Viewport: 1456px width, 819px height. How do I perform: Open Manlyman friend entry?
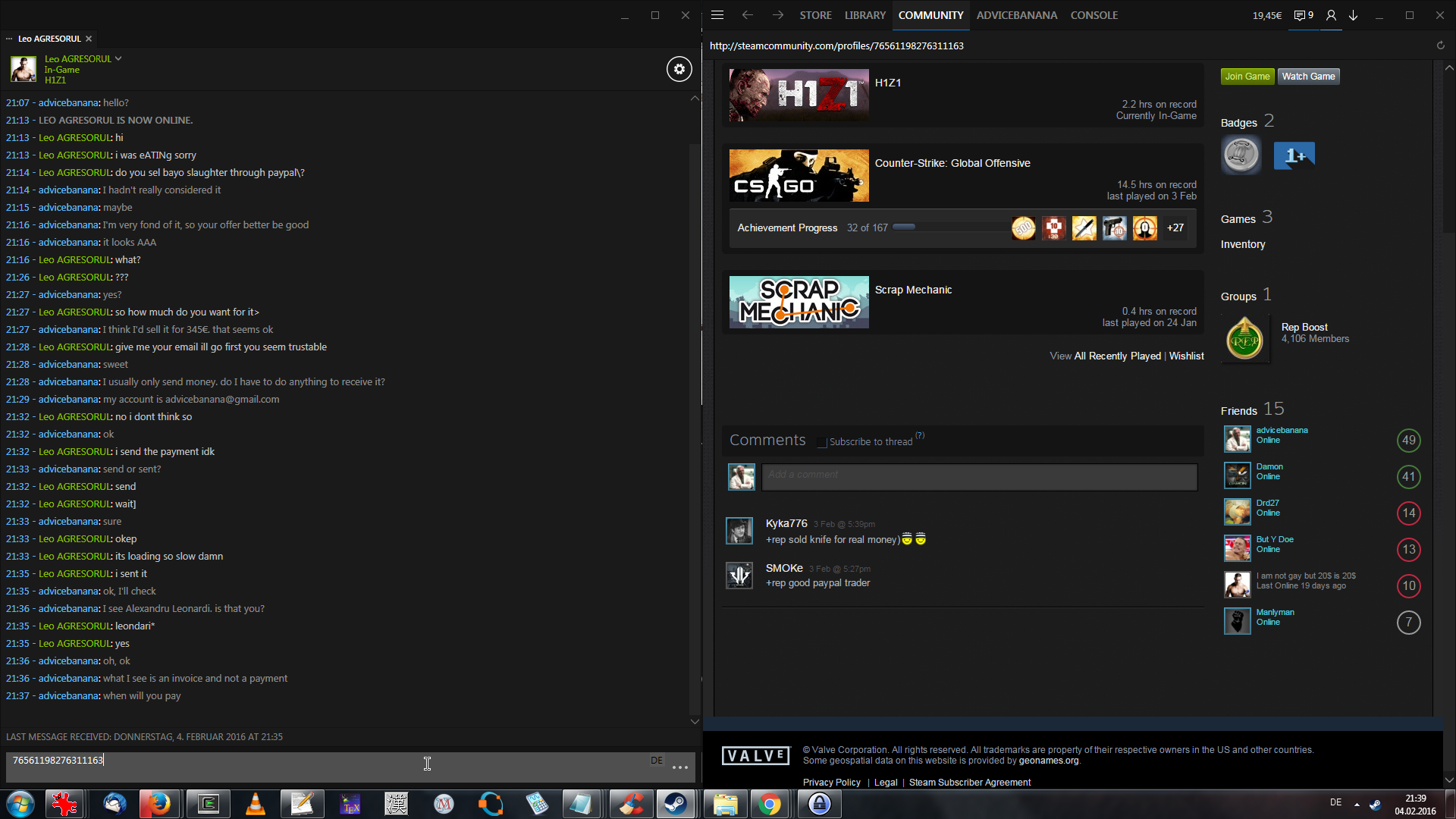(1322, 622)
